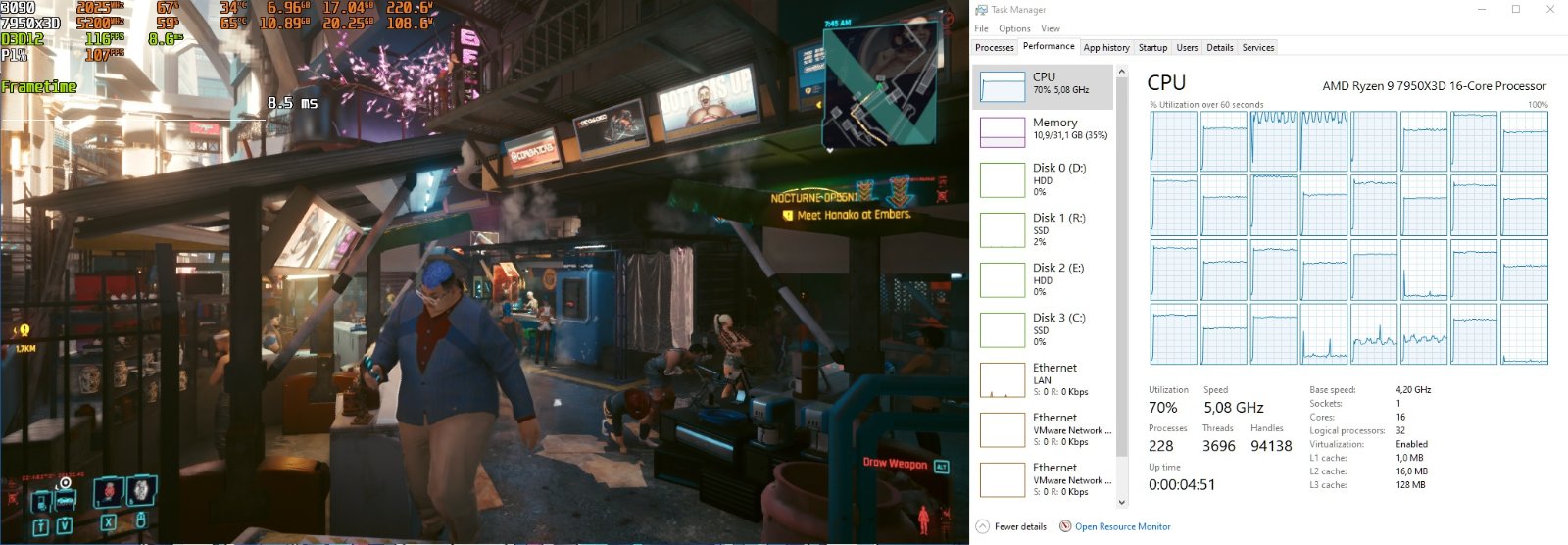1568x545 pixels.
Task: Click the Logical processors value 32
Action: (1400, 430)
